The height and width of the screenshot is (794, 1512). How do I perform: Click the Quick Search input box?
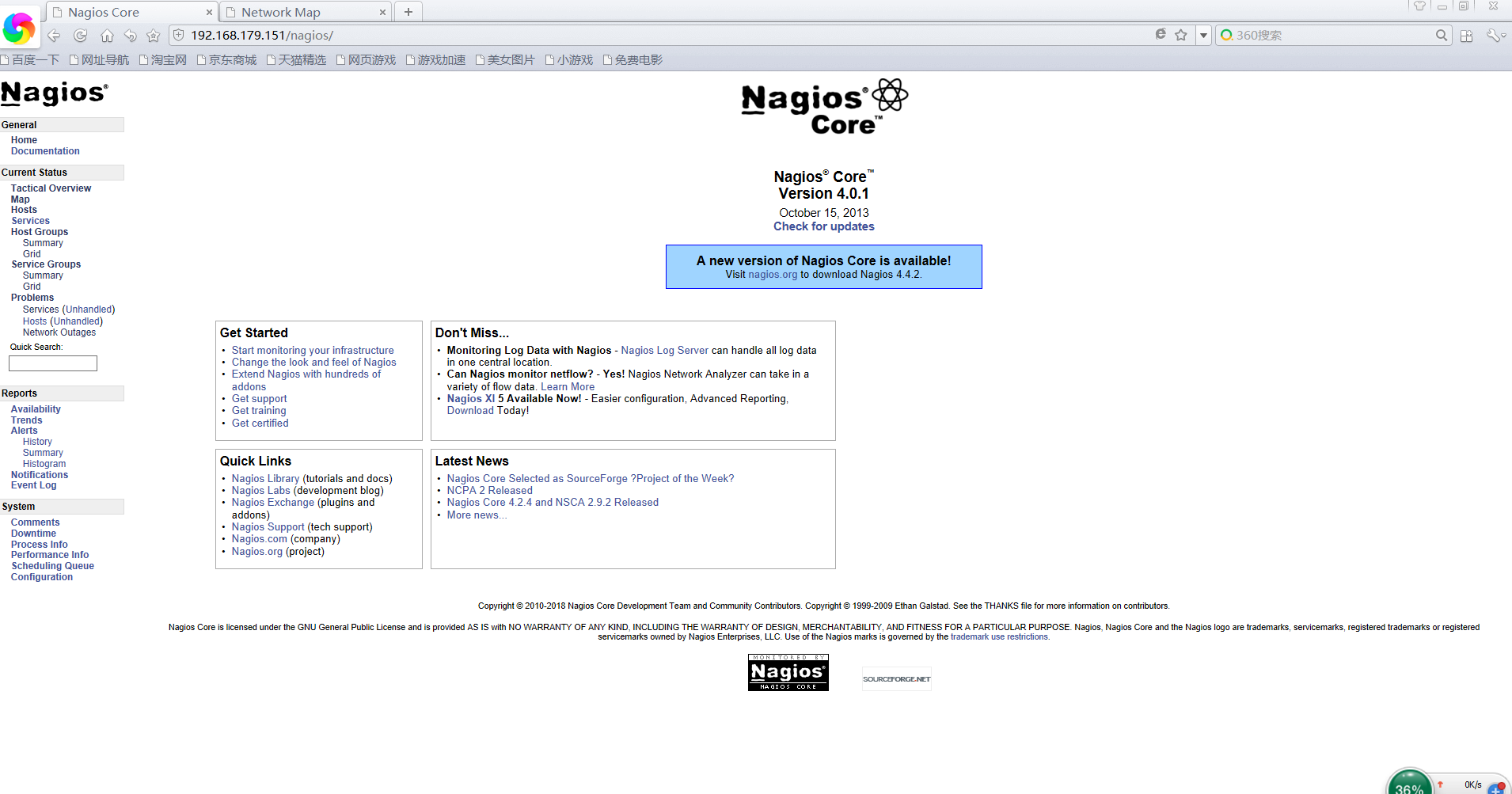click(x=53, y=363)
